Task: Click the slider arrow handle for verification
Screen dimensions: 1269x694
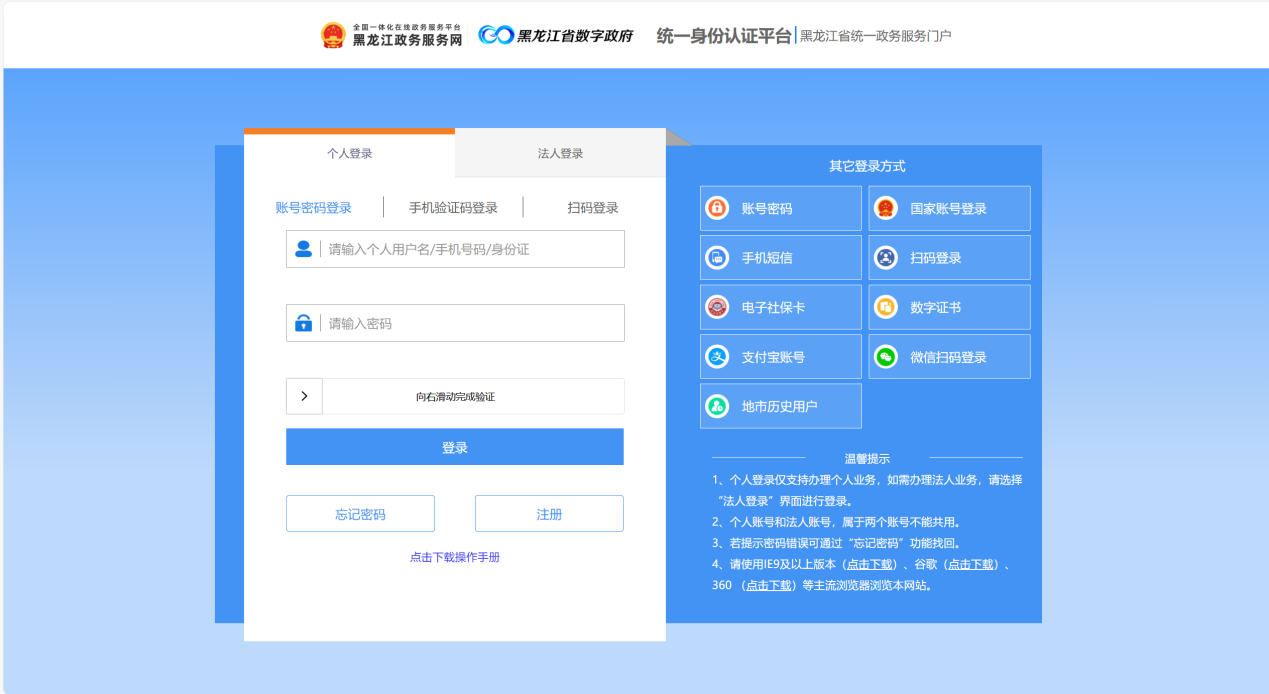Action: [x=304, y=396]
